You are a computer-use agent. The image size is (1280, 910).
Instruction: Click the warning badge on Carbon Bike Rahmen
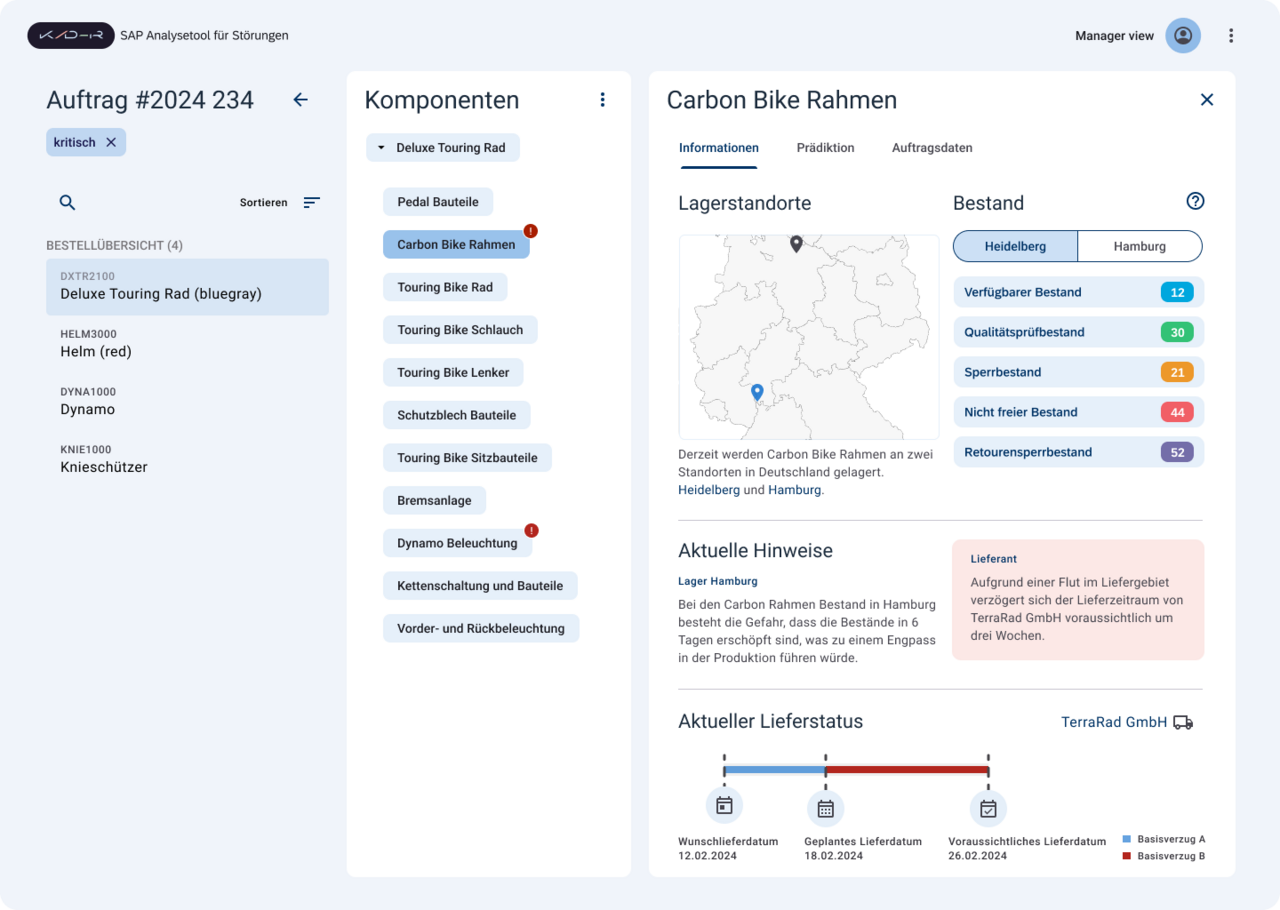531,231
